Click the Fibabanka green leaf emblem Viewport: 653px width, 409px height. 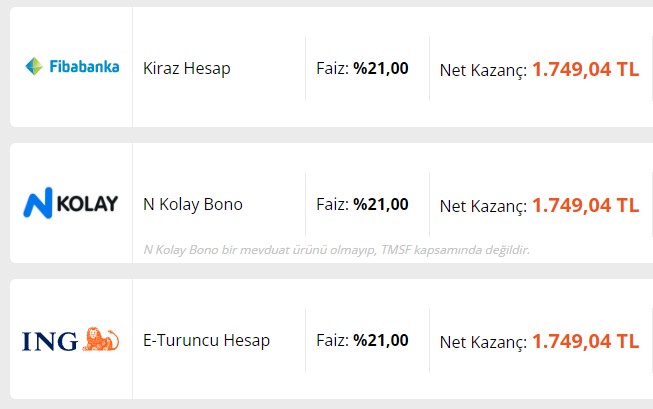click(x=33, y=67)
